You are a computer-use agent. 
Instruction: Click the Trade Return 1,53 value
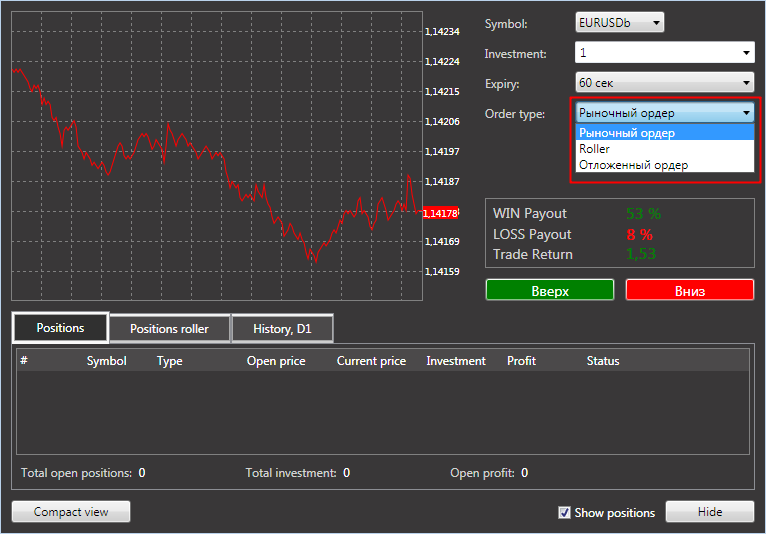click(641, 254)
